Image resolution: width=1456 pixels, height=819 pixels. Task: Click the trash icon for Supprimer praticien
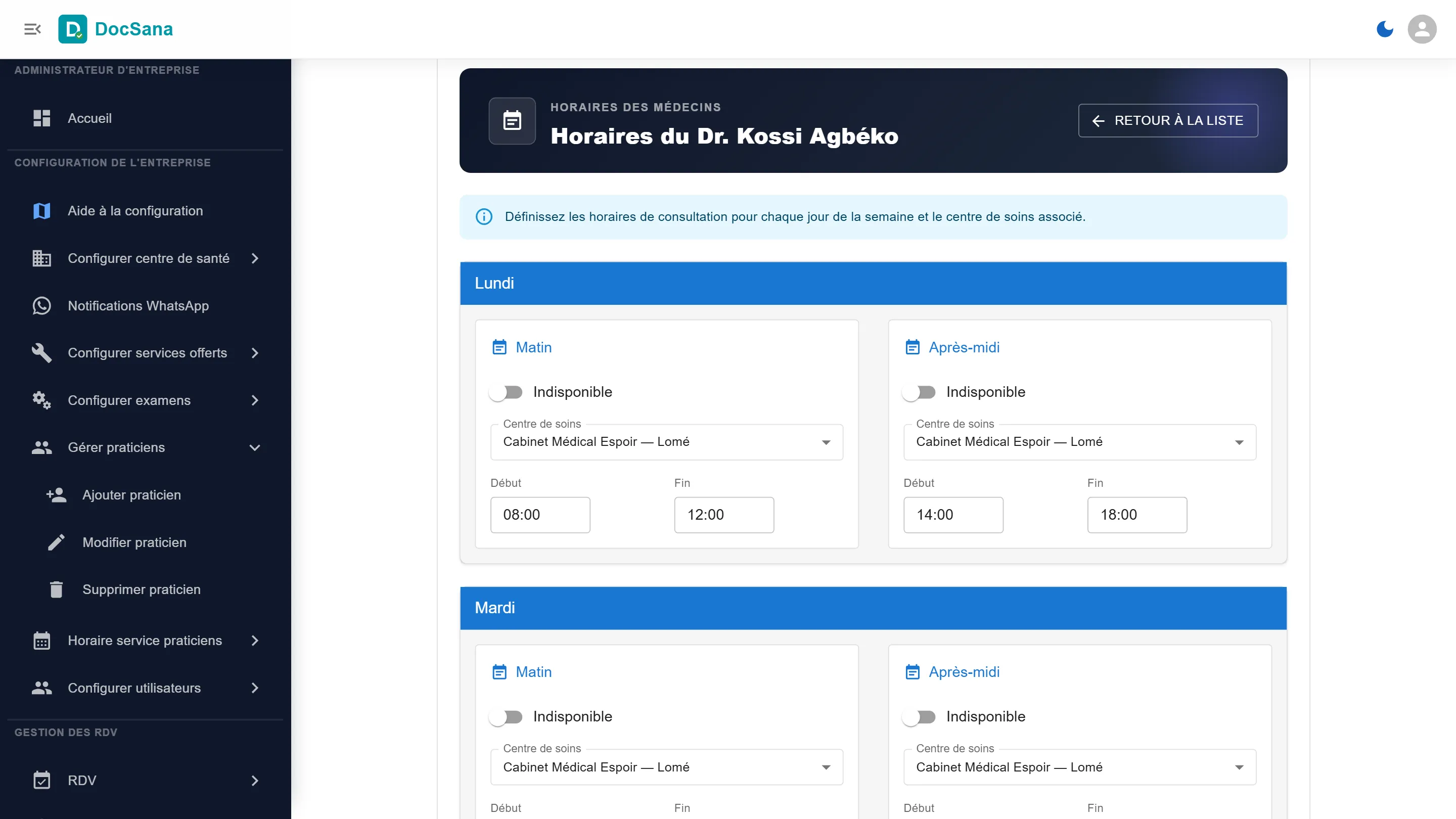pyautogui.click(x=57, y=589)
